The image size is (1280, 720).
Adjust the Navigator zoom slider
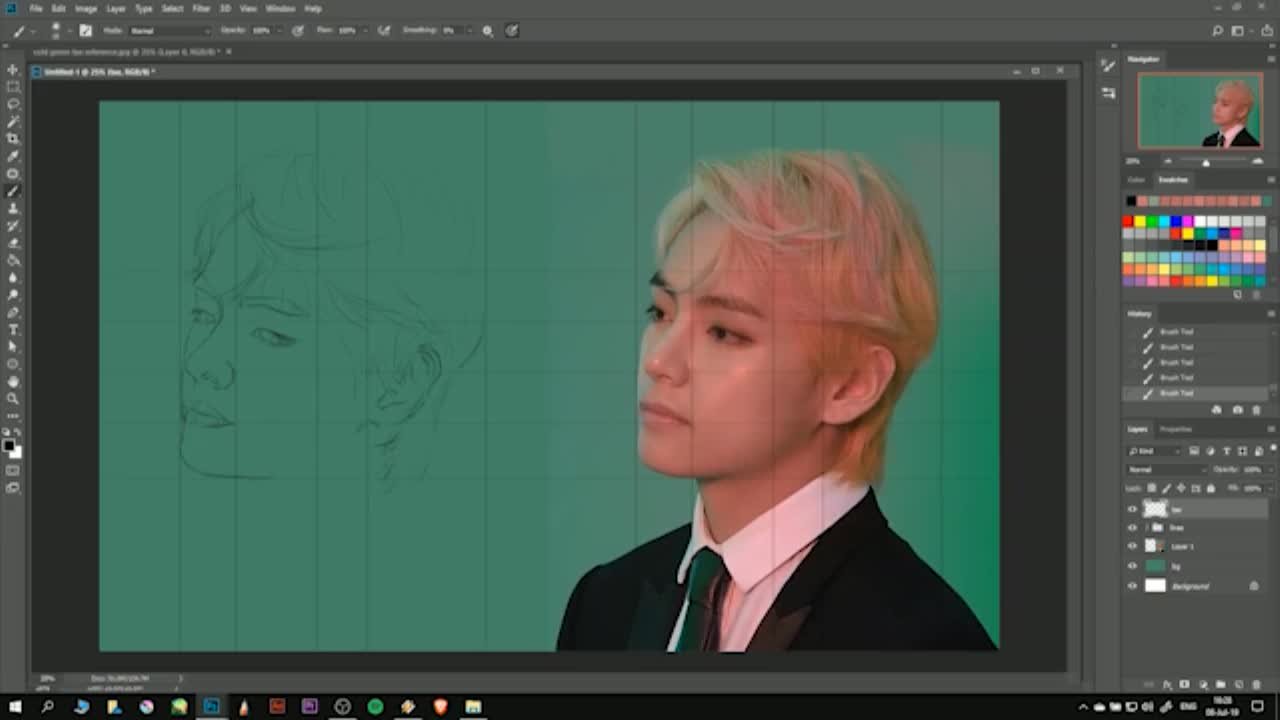pos(1205,162)
